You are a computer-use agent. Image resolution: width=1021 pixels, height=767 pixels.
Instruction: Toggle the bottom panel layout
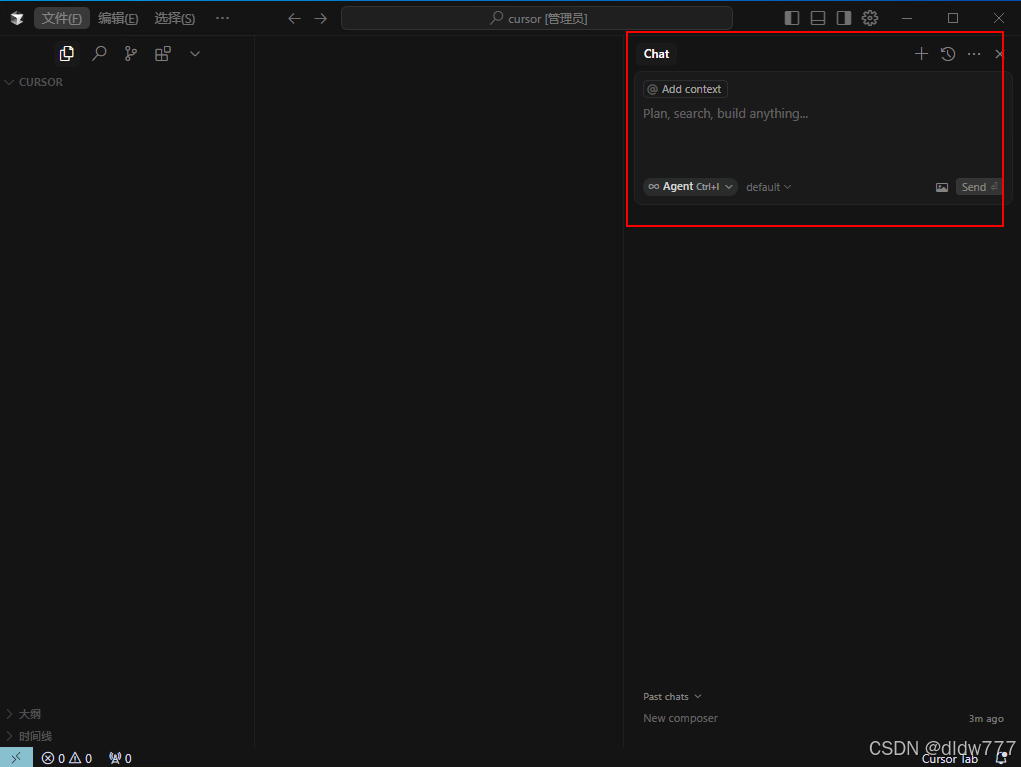click(x=818, y=18)
